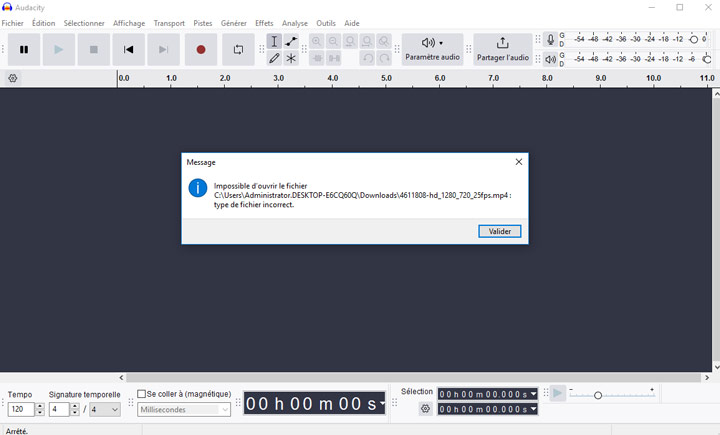This screenshot has height=435, width=720.
Task: Open the Pistes menu
Action: 202,23
